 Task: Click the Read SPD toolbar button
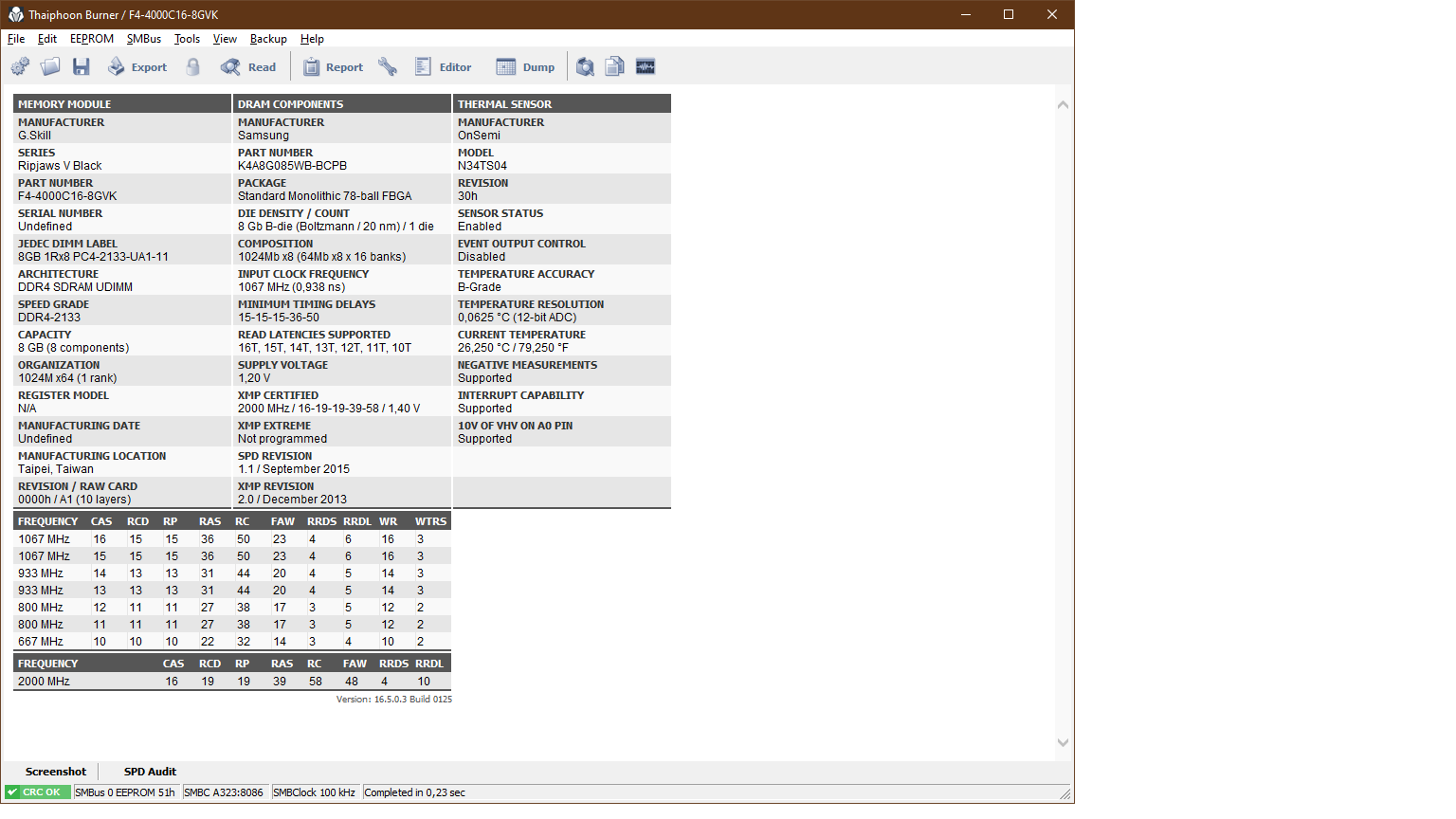point(248,66)
